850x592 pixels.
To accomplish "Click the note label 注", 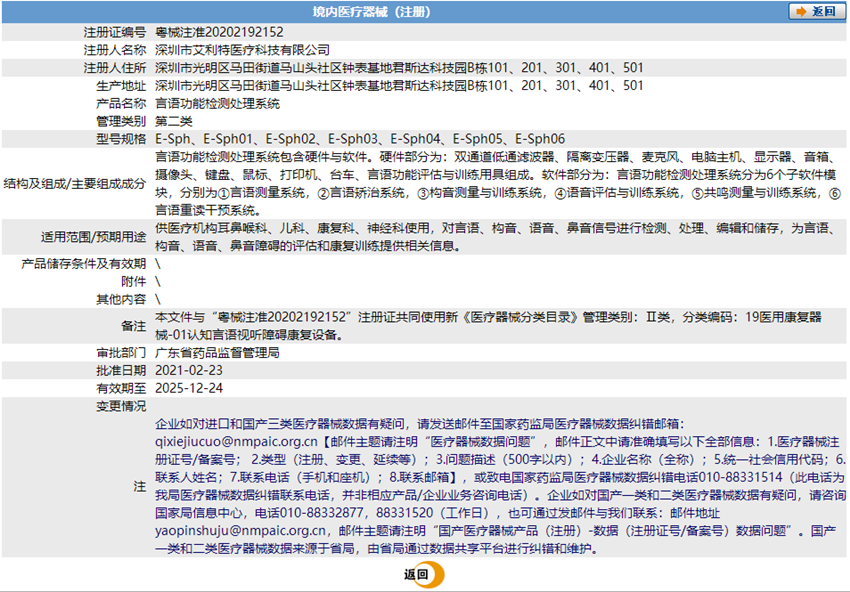I will point(140,486).
